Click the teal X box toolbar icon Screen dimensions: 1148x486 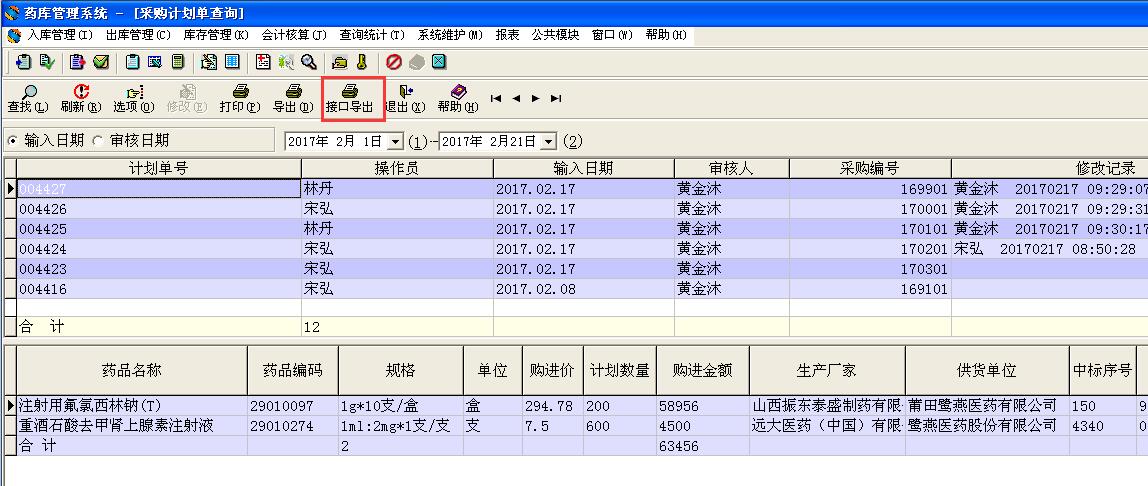(x=439, y=62)
